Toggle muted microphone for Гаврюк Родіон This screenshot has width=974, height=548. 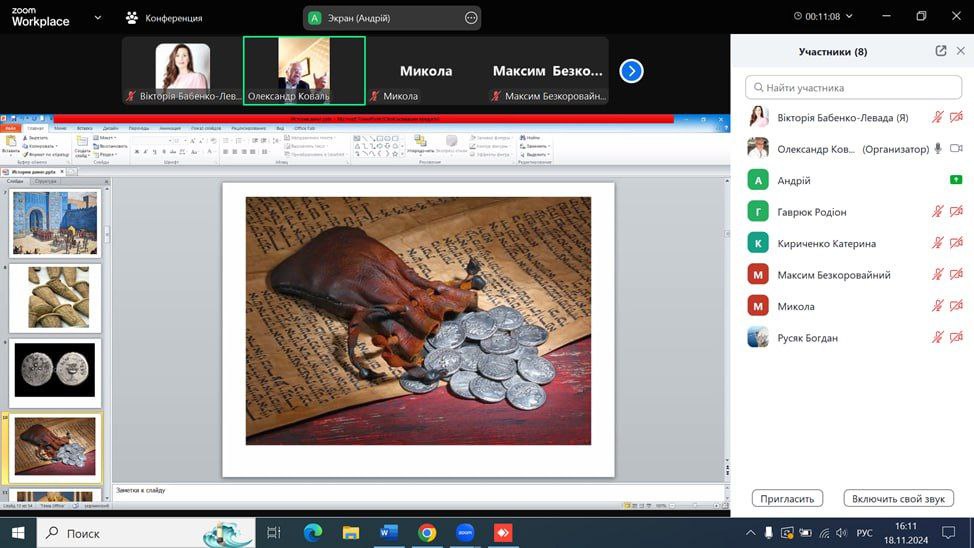tap(937, 212)
